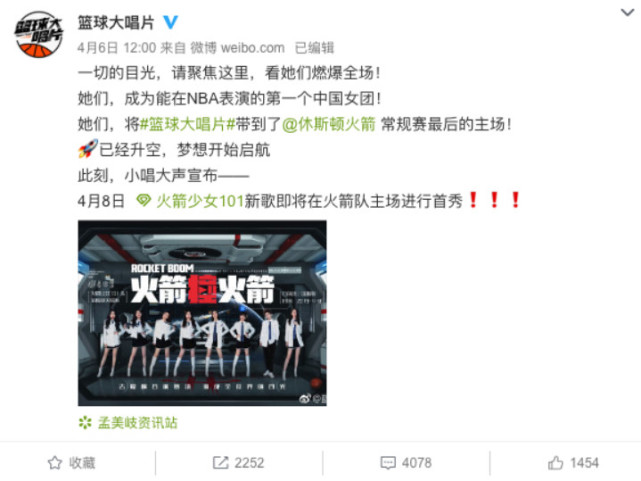The width and height of the screenshot is (641, 481).
Task: Enlarge the Rocket Boom poster image
Action: click(202, 313)
